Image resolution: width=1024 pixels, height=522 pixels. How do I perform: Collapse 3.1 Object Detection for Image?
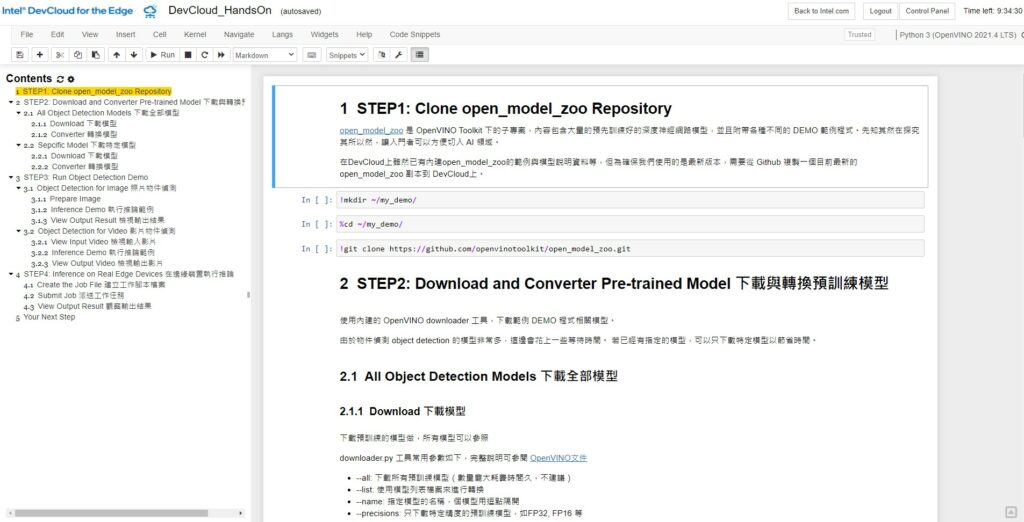pyautogui.click(x=18, y=188)
